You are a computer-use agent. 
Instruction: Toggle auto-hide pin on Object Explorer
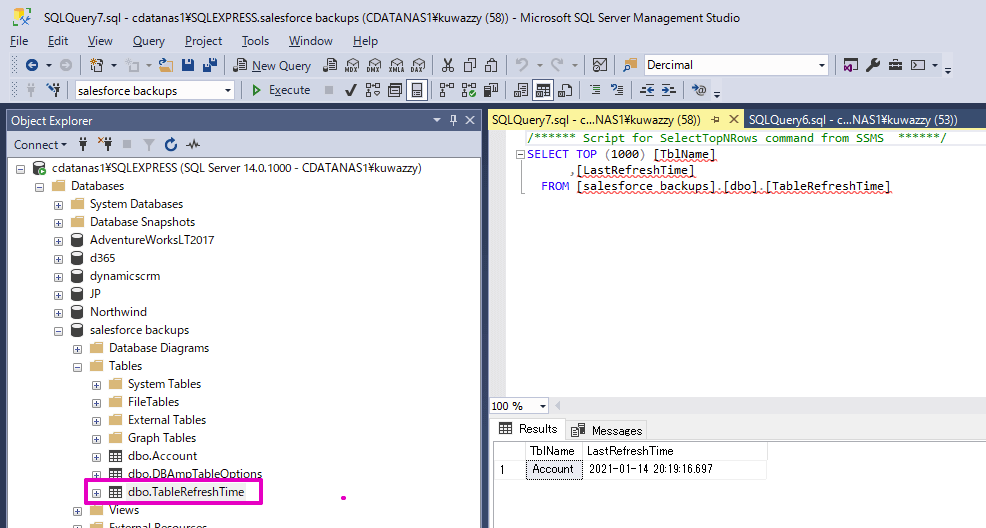coord(453,120)
